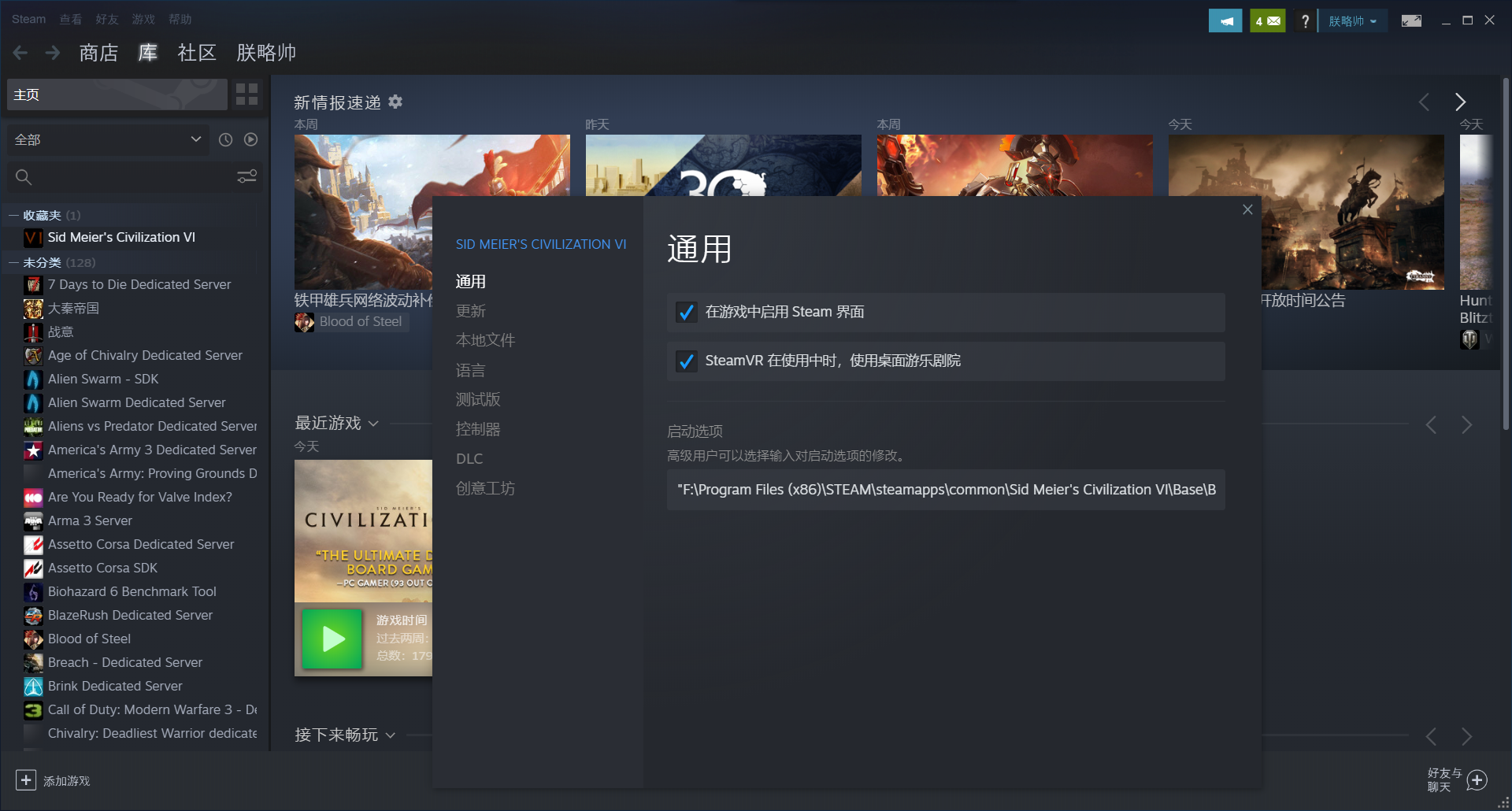Expand the 最近游戏 shelf dropdown
This screenshot has width=1512, height=811.
[x=373, y=424]
